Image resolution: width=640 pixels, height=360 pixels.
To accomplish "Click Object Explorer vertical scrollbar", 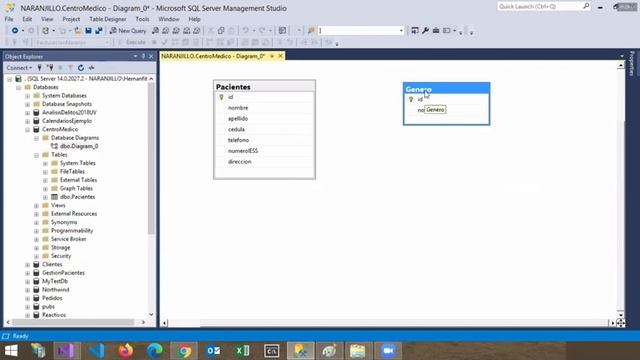I will (151, 159).
